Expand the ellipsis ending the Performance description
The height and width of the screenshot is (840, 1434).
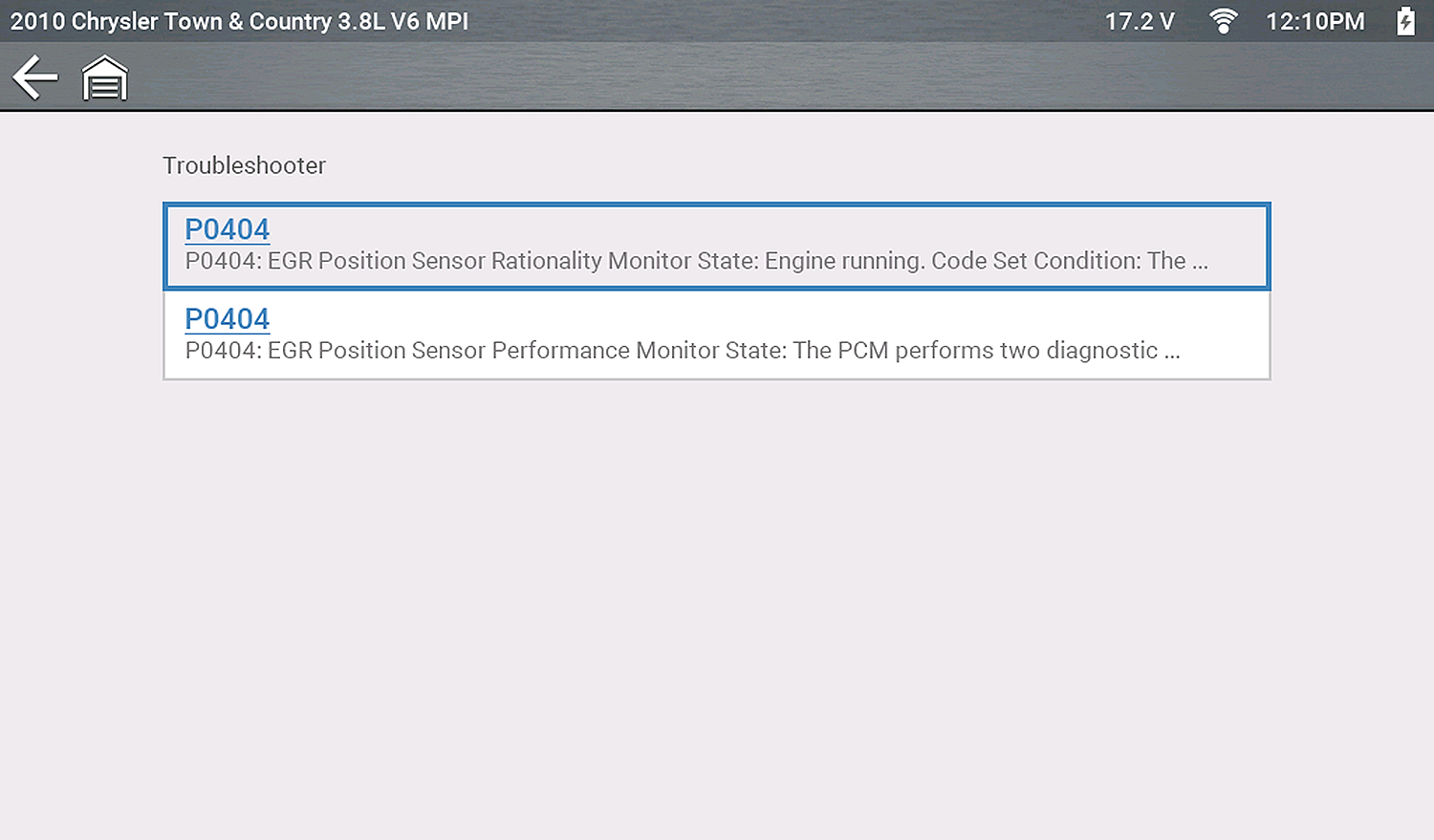[x=1172, y=353]
